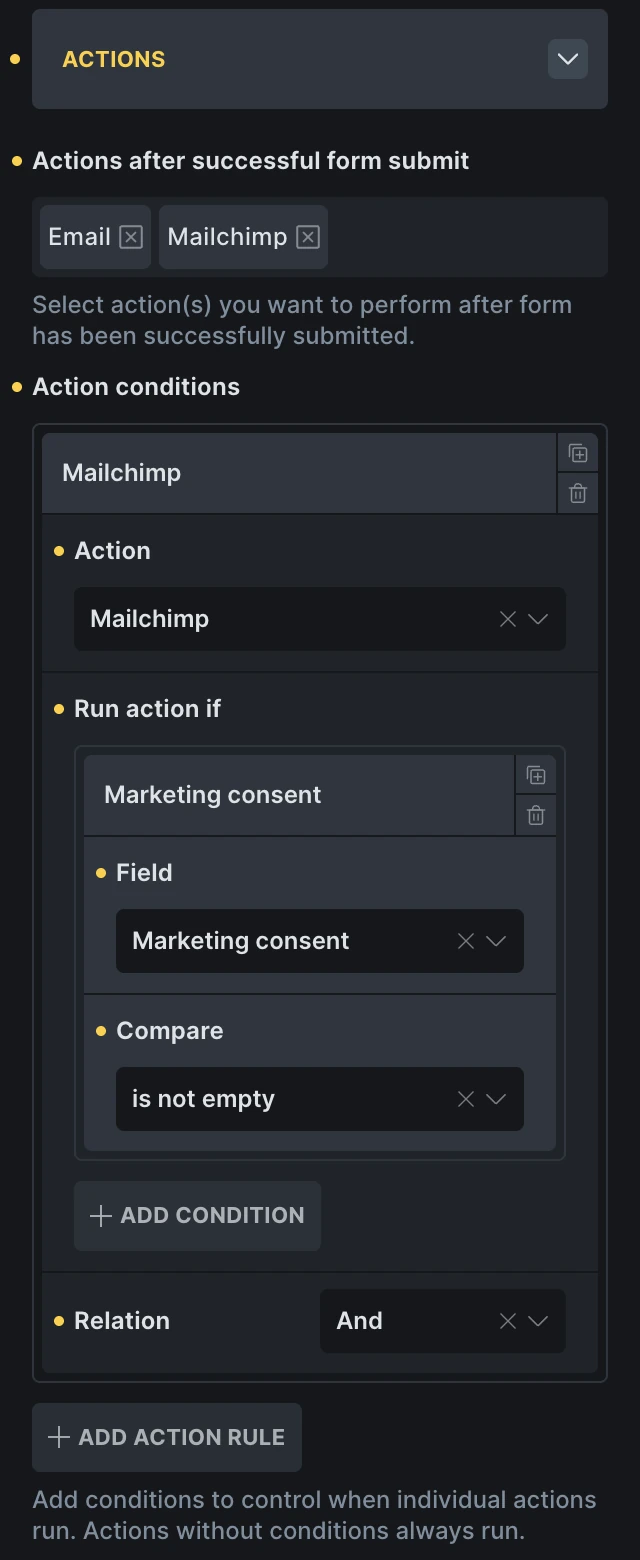Open the Relation dropdown chevron
Image resolution: width=640 pixels, height=1560 pixels.
coord(538,1321)
